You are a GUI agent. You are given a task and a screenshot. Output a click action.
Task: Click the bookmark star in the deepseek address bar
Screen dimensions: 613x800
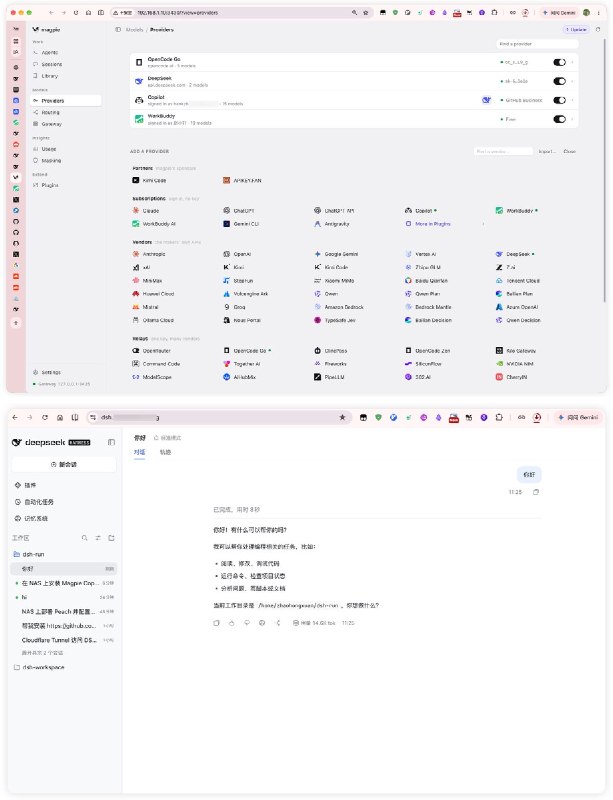tap(342, 417)
